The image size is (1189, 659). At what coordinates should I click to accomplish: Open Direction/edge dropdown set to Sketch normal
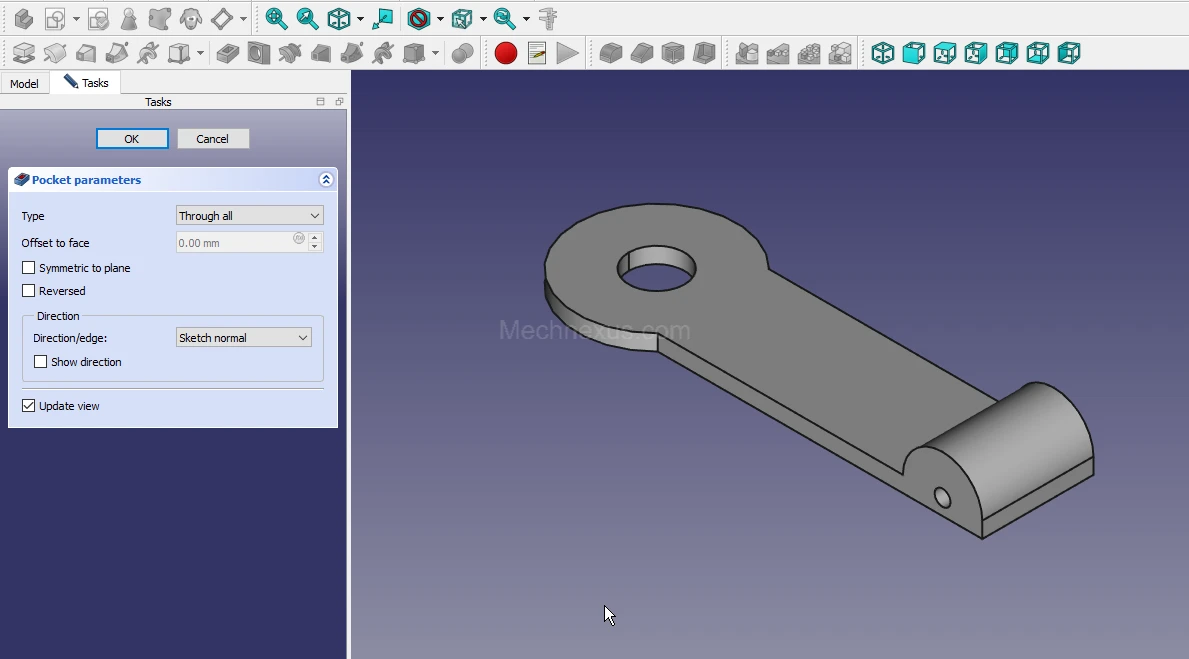click(243, 338)
